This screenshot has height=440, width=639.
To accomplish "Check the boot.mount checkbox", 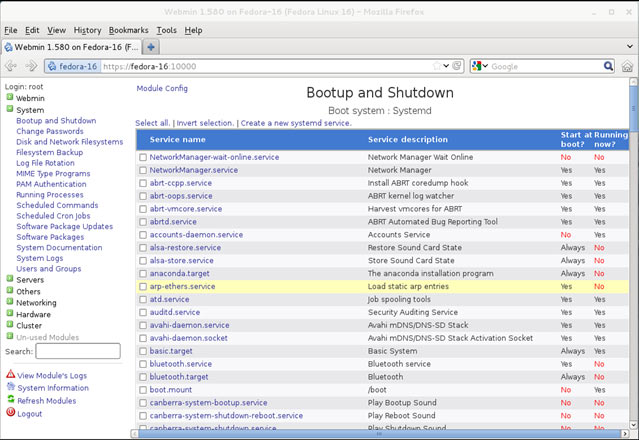I will tap(143, 390).
